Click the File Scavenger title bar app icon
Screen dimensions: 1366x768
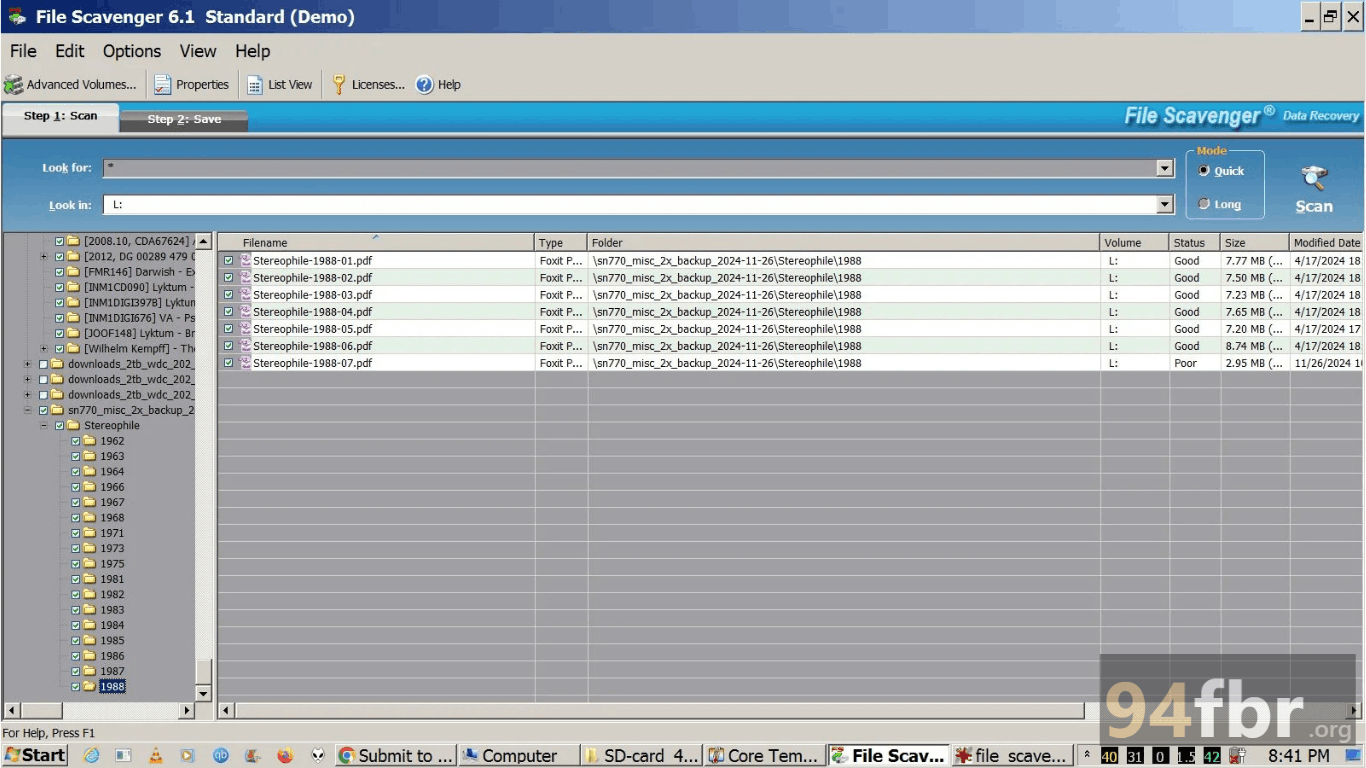coord(17,17)
